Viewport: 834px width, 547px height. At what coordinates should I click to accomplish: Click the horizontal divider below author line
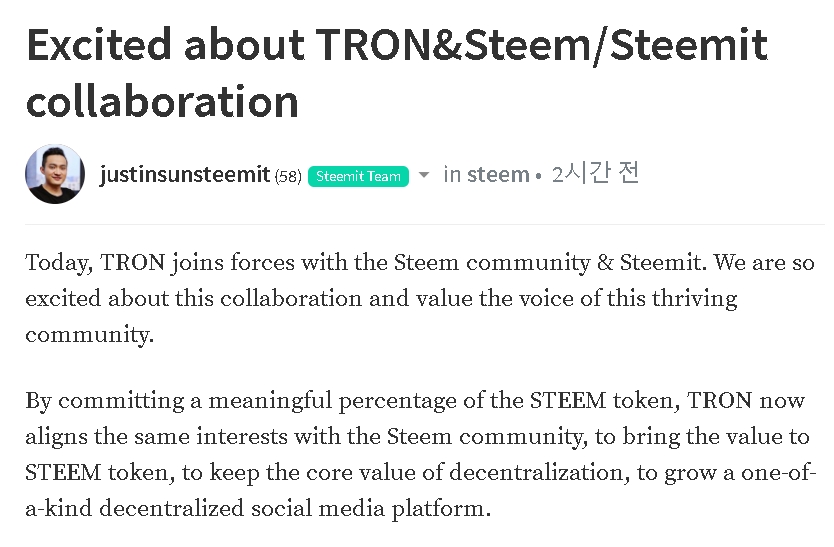click(424, 224)
